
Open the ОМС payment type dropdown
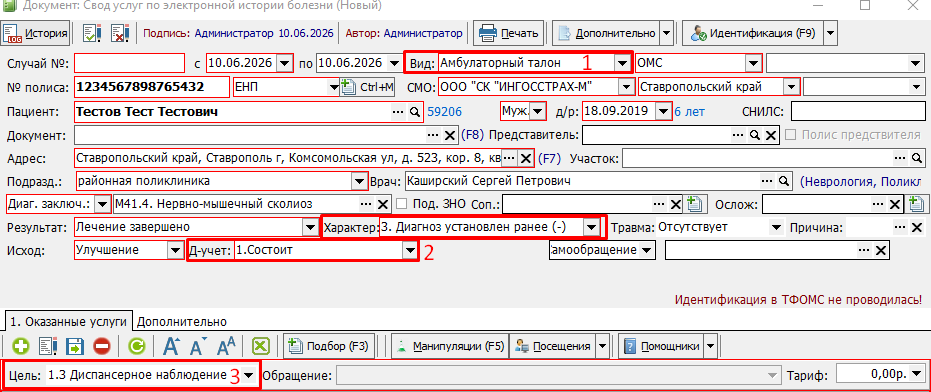[x=753, y=62]
